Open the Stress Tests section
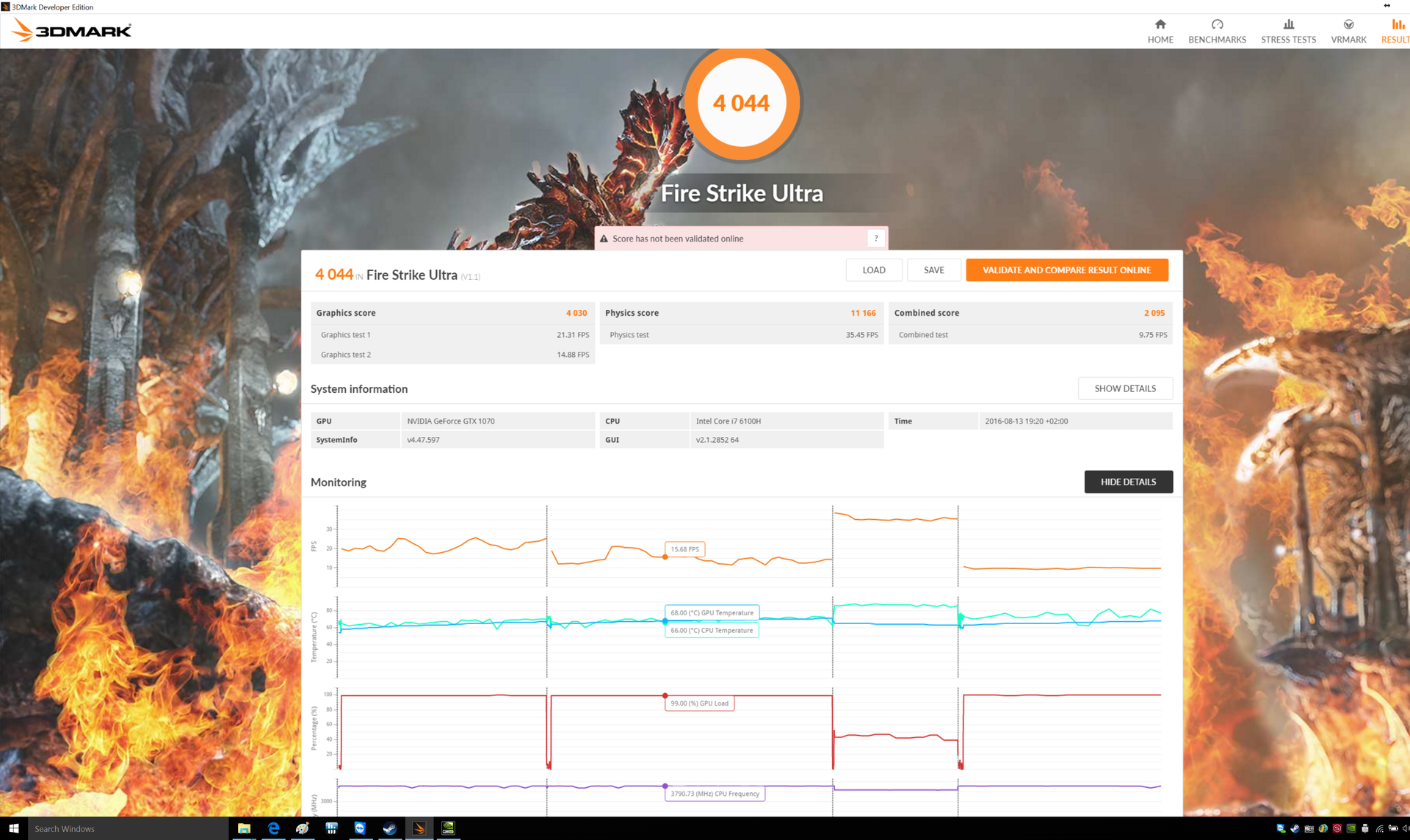 pos(1288,31)
